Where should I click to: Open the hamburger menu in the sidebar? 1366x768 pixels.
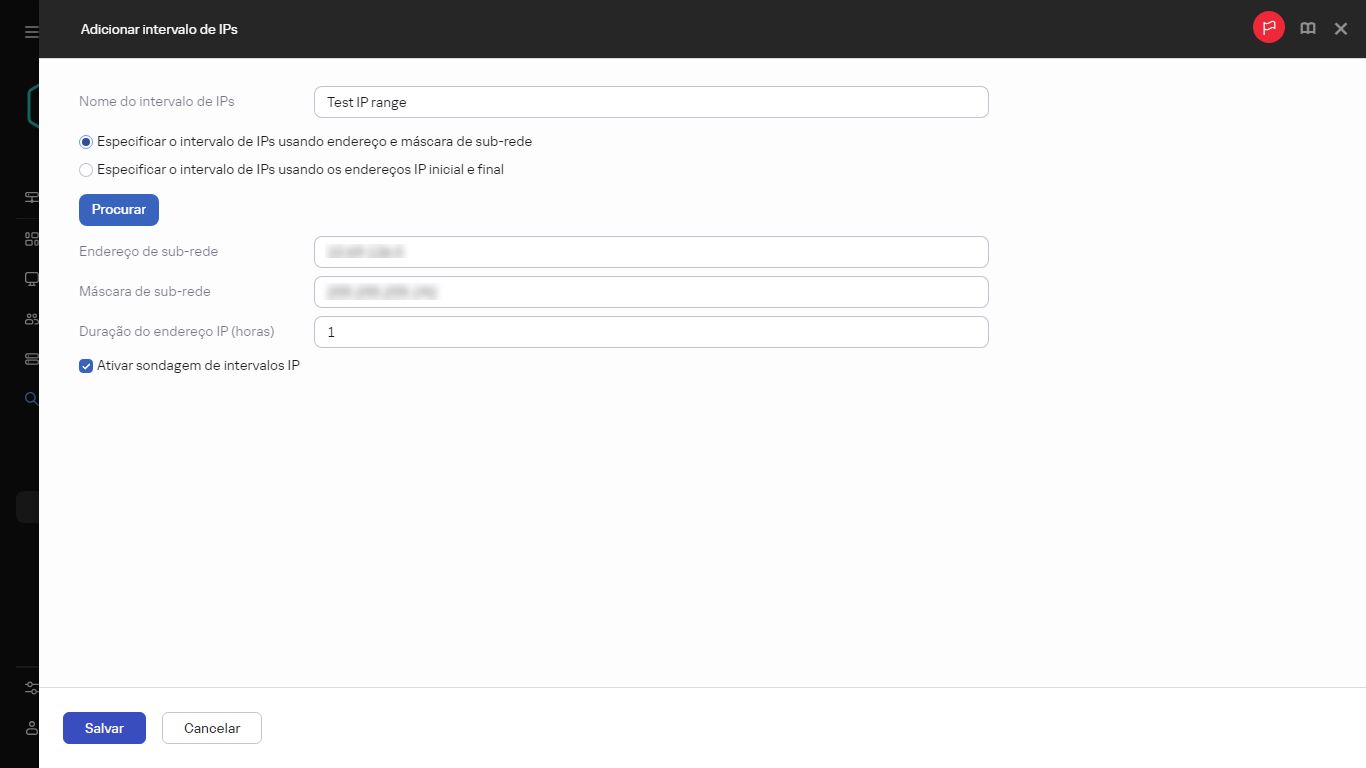point(31,32)
